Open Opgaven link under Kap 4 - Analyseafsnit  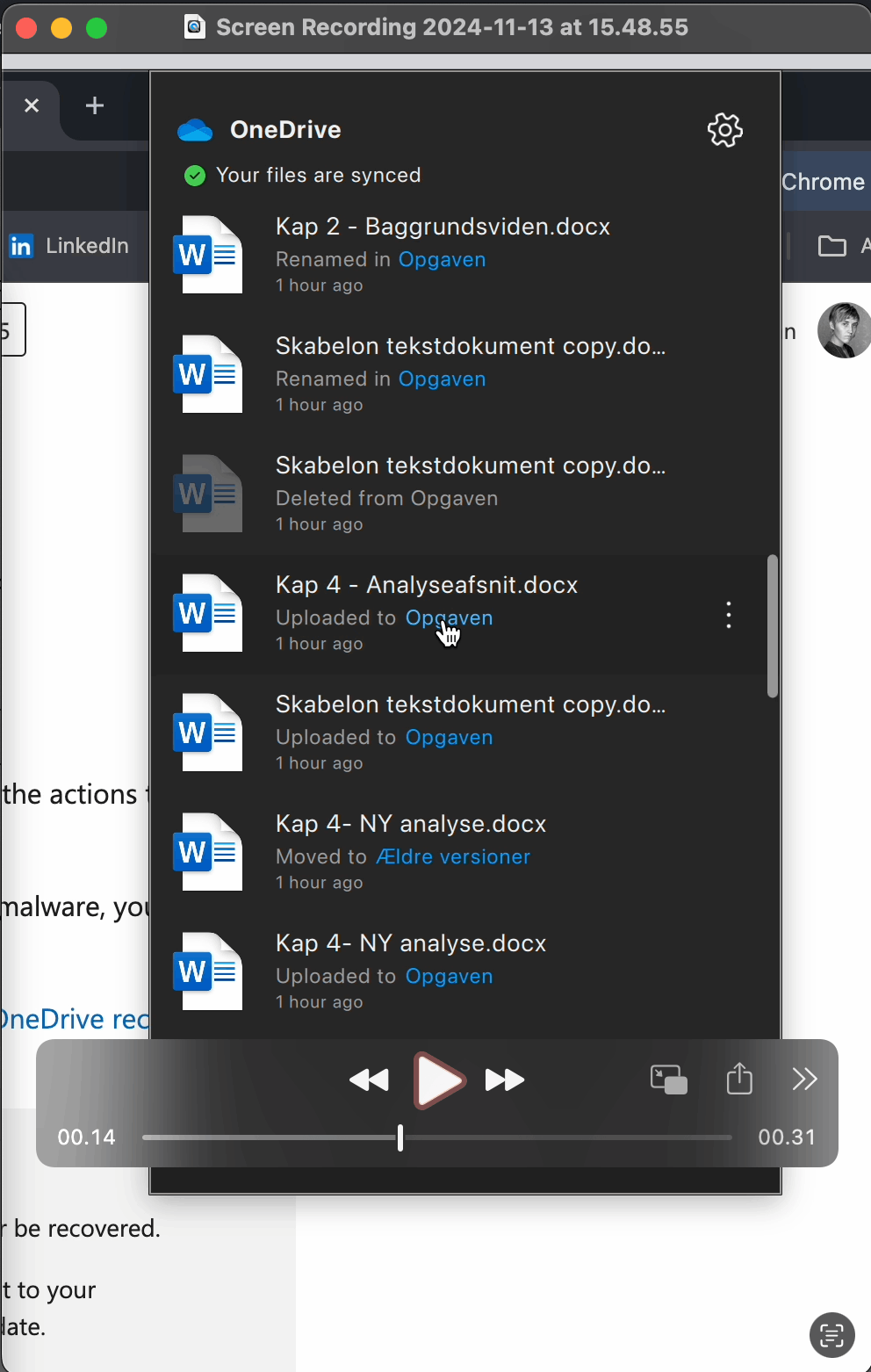tap(450, 618)
